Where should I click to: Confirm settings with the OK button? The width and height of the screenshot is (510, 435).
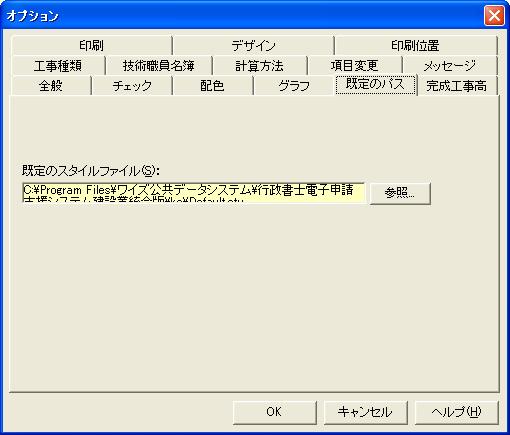tap(274, 412)
